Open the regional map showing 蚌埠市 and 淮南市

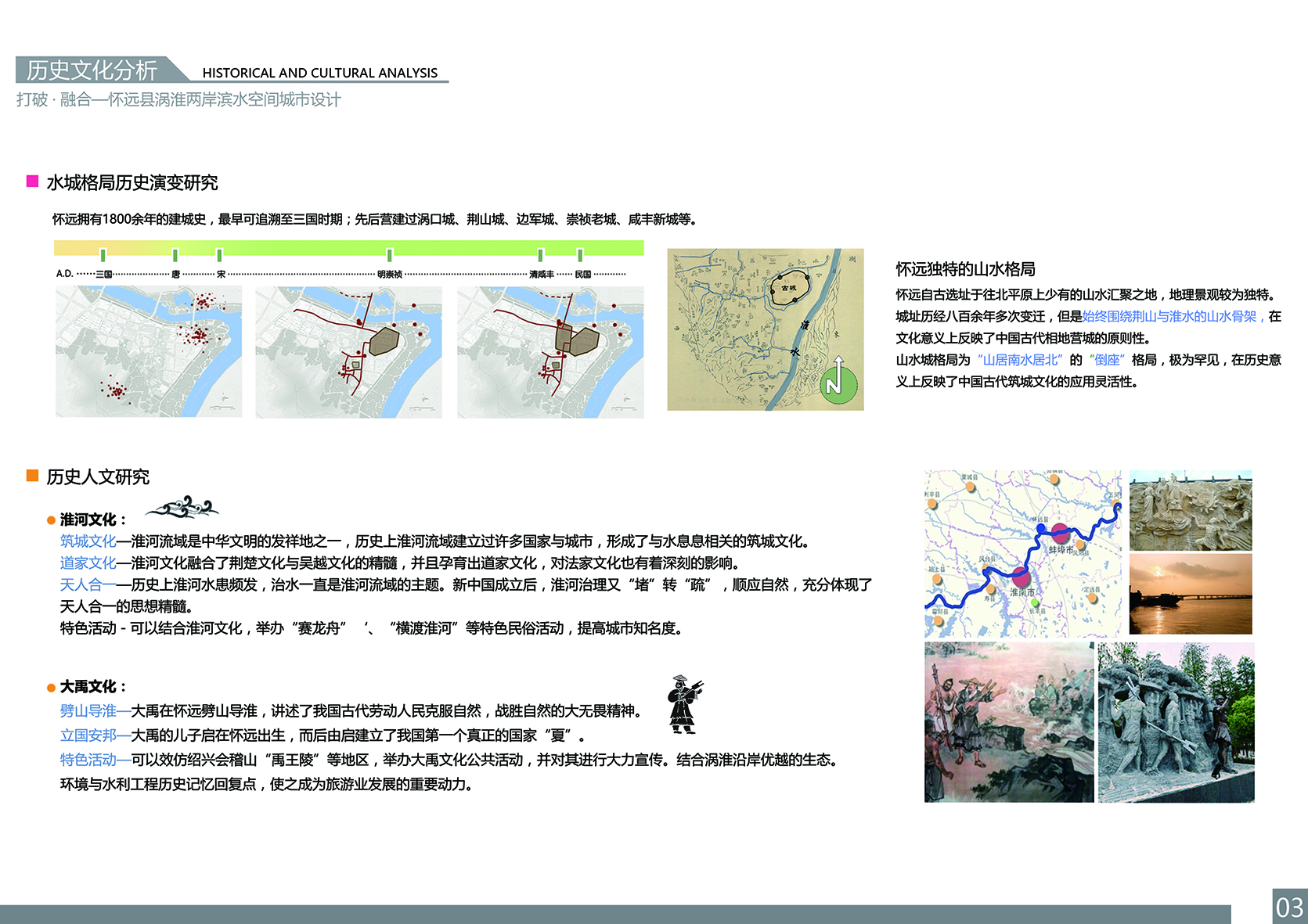point(1023,554)
